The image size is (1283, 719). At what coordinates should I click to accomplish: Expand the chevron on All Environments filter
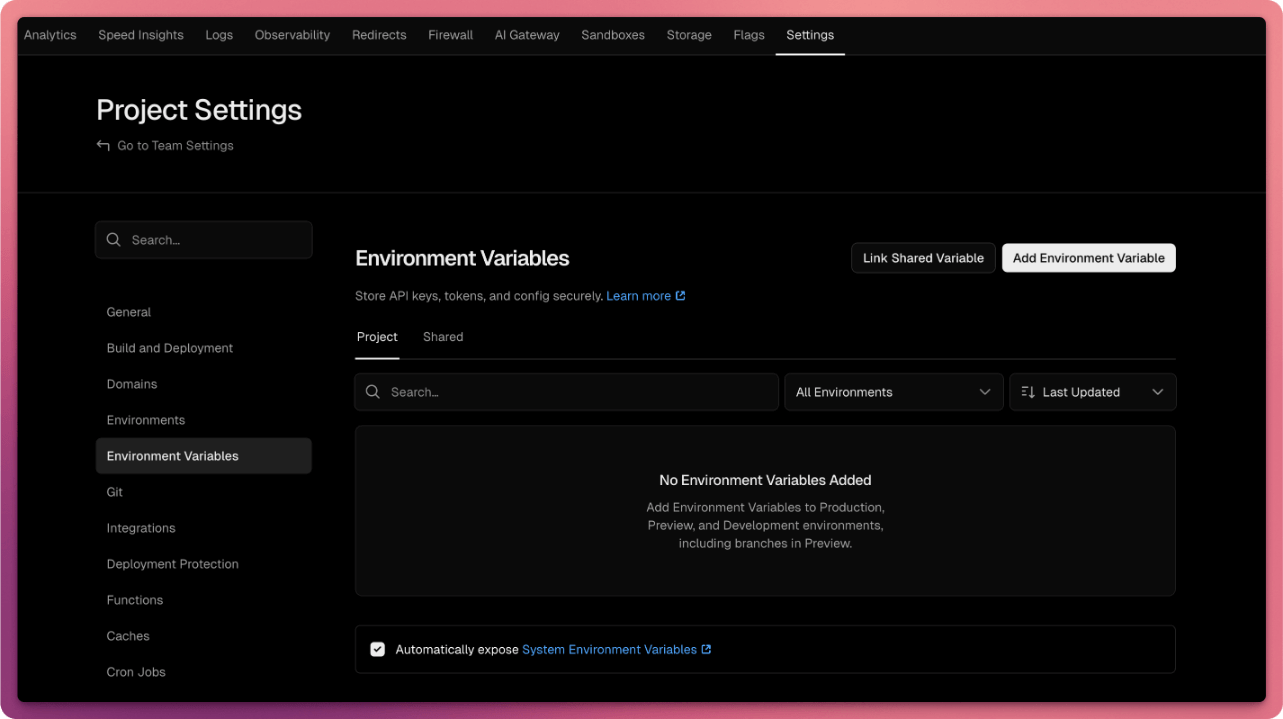pyautogui.click(x=985, y=392)
